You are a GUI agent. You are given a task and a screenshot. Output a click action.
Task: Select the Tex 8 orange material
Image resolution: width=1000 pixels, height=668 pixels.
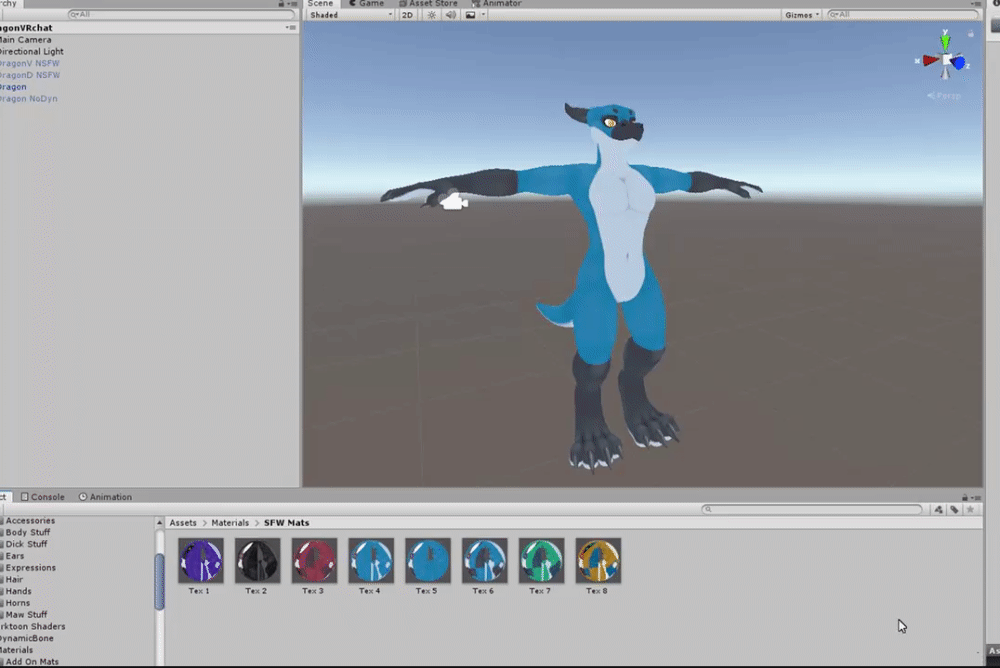coord(598,560)
